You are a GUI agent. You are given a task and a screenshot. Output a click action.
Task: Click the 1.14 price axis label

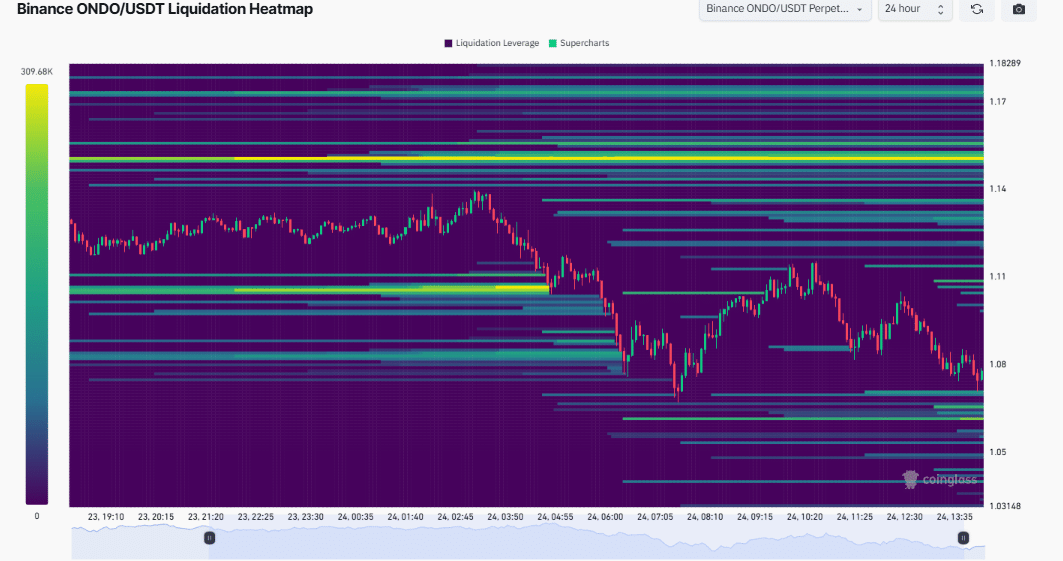pyautogui.click(x=998, y=189)
